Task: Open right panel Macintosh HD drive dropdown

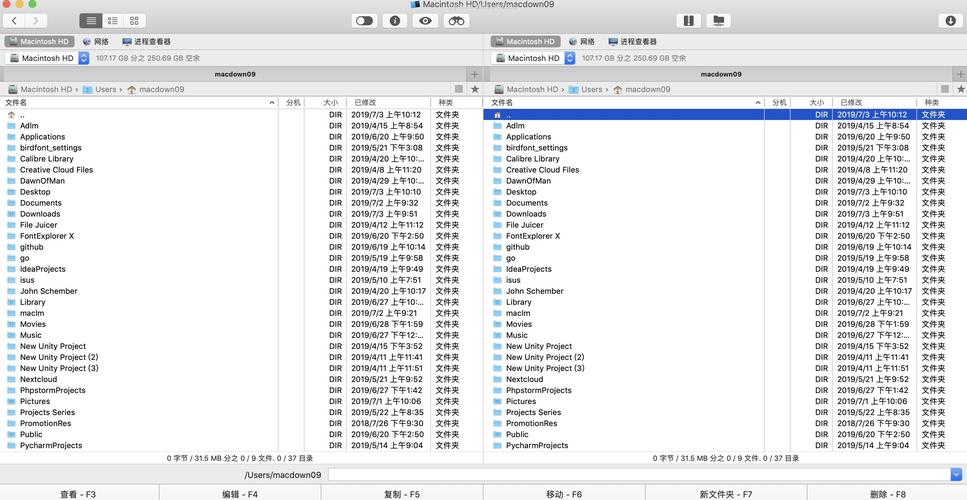Action: [570, 58]
